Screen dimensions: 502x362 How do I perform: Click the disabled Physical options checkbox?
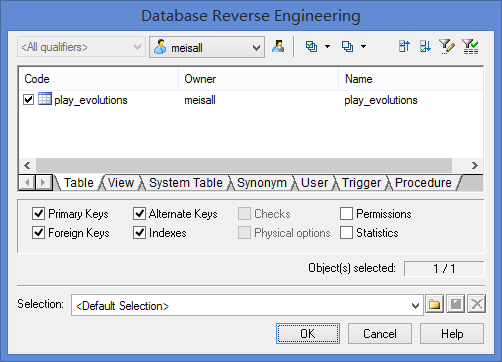(x=244, y=233)
